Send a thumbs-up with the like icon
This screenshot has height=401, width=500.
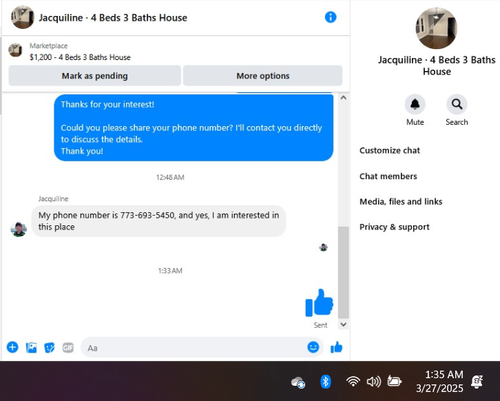click(x=336, y=347)
